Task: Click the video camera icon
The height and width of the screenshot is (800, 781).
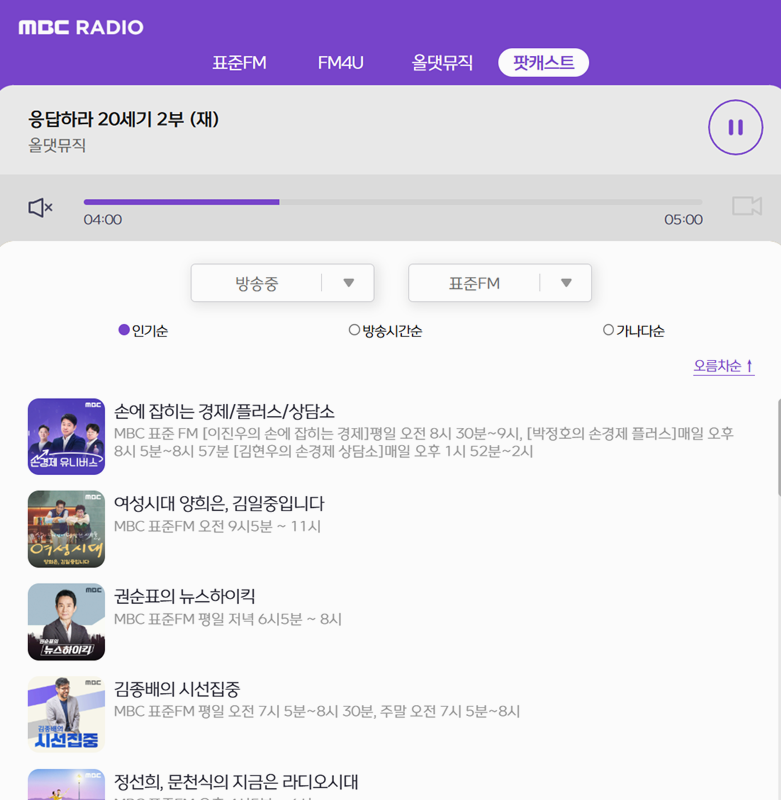Action: pyautogui.click(x=747, y=206)
